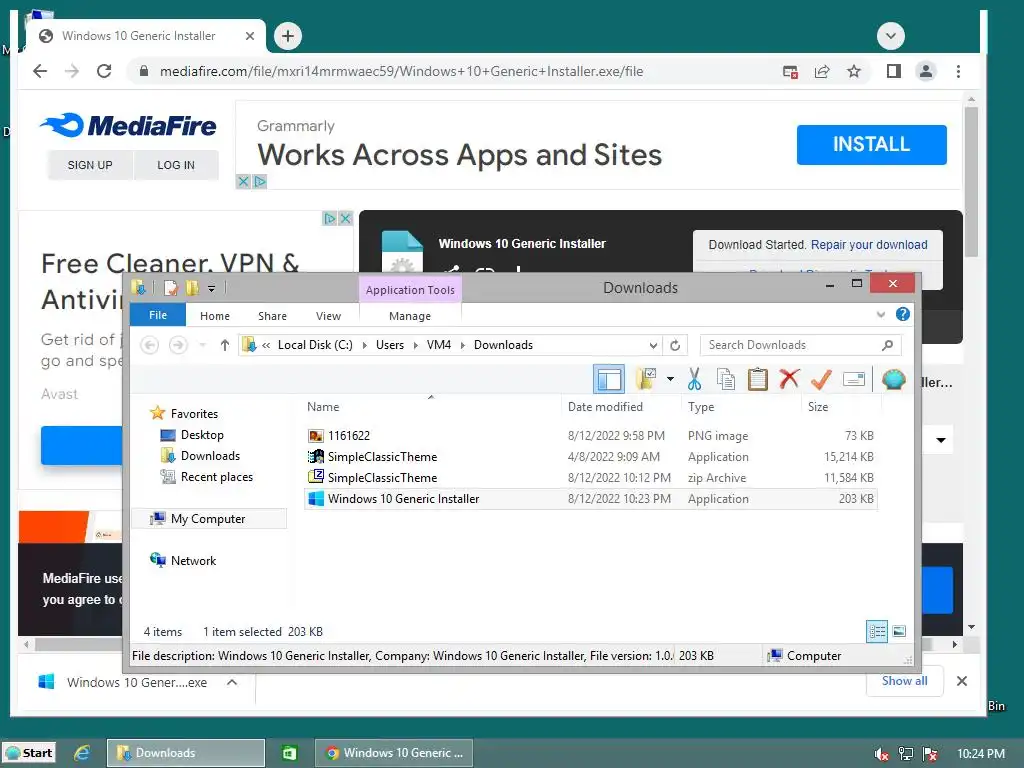Open Chrome three-dot menu
Screen dimensions: 1024x768
tap(958, 71)
